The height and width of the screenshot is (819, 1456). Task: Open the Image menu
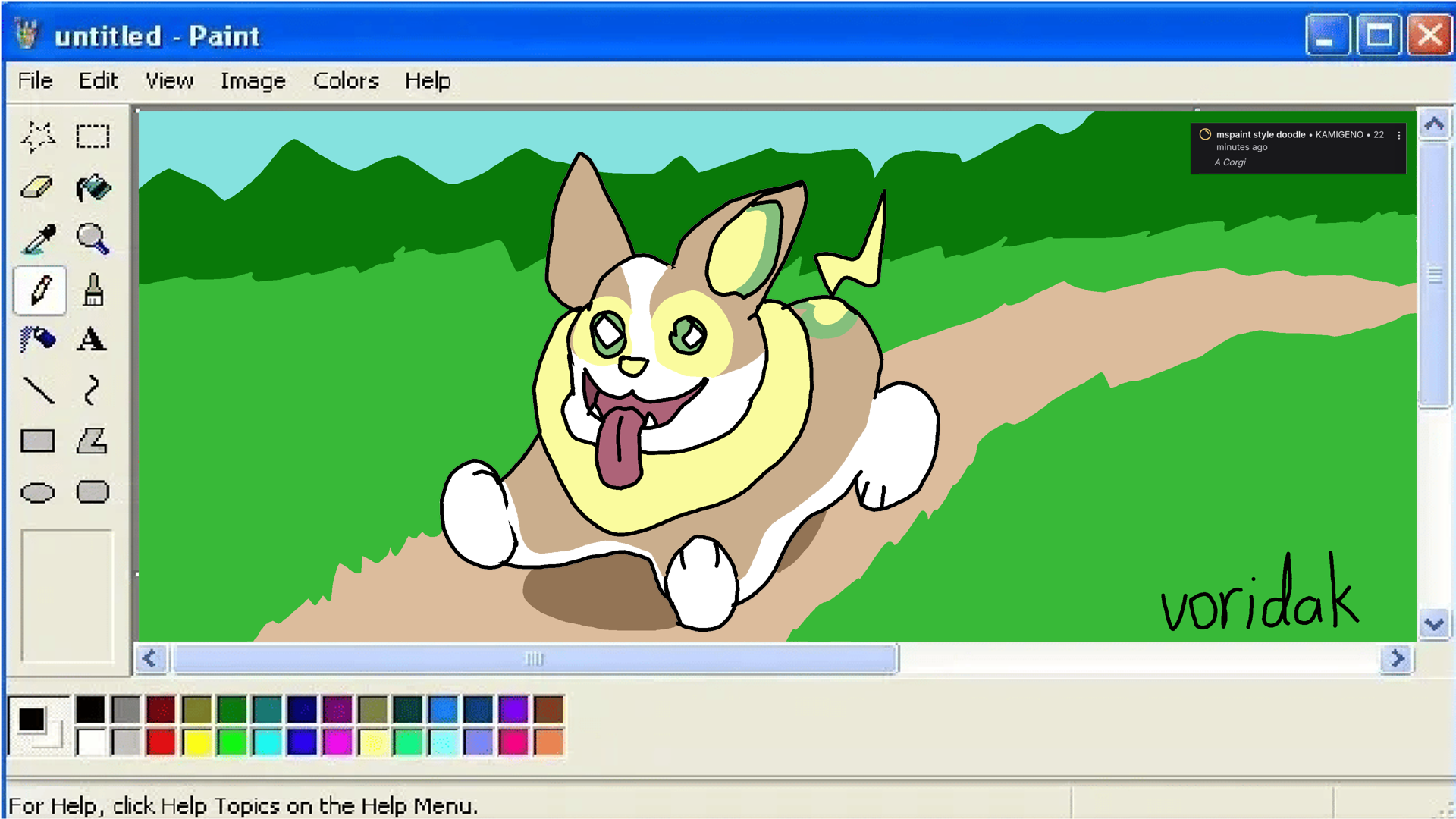253,80
